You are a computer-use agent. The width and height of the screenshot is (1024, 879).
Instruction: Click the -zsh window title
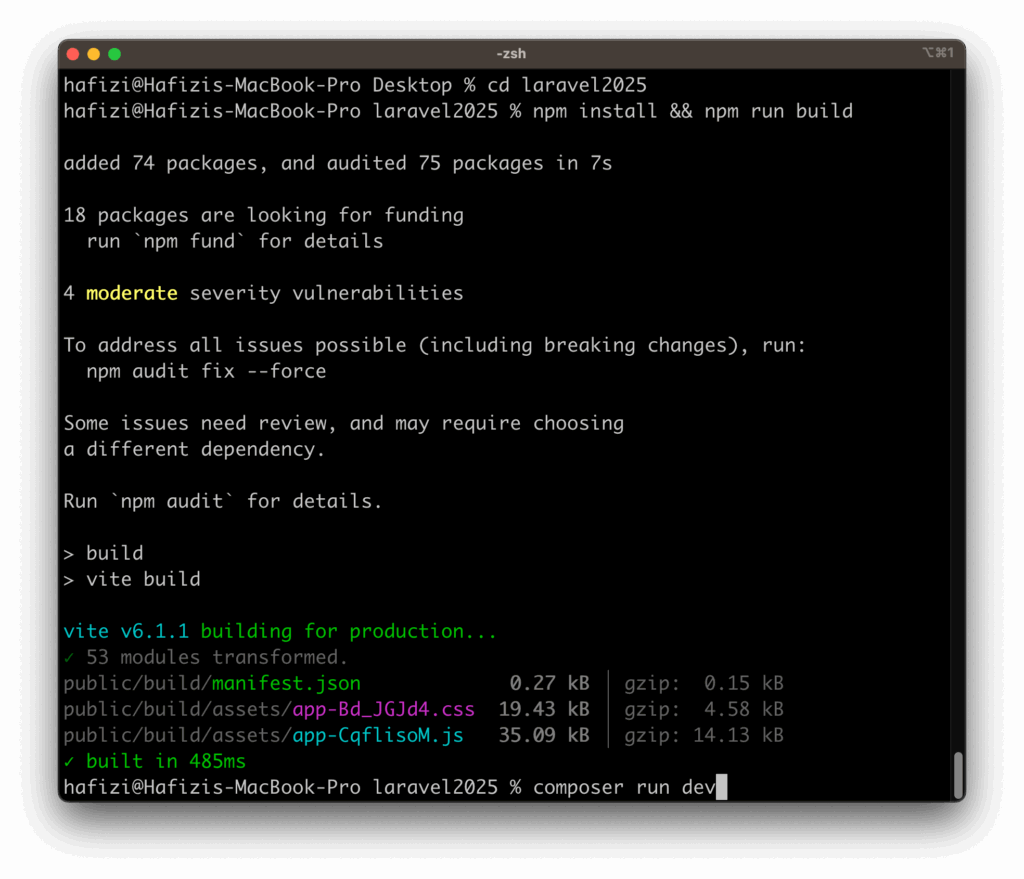[511, 54]
